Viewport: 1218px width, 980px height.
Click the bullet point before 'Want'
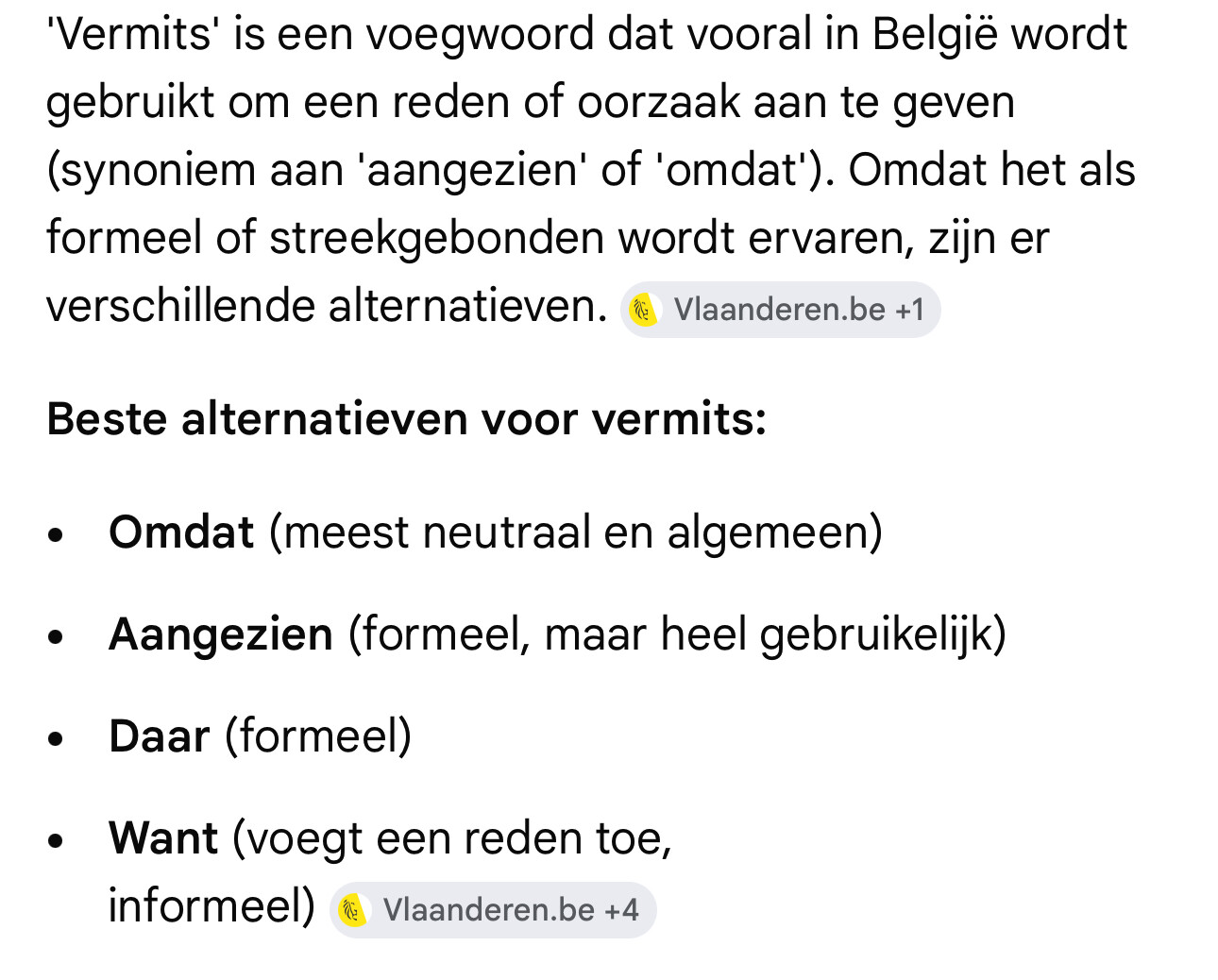coord(56,840)
